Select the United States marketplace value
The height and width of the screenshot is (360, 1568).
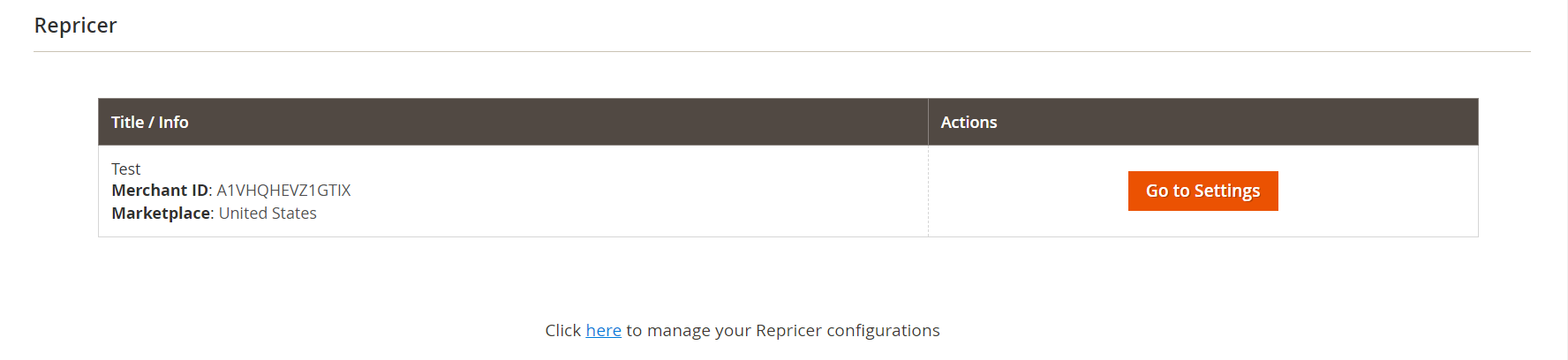pos(268,214)
